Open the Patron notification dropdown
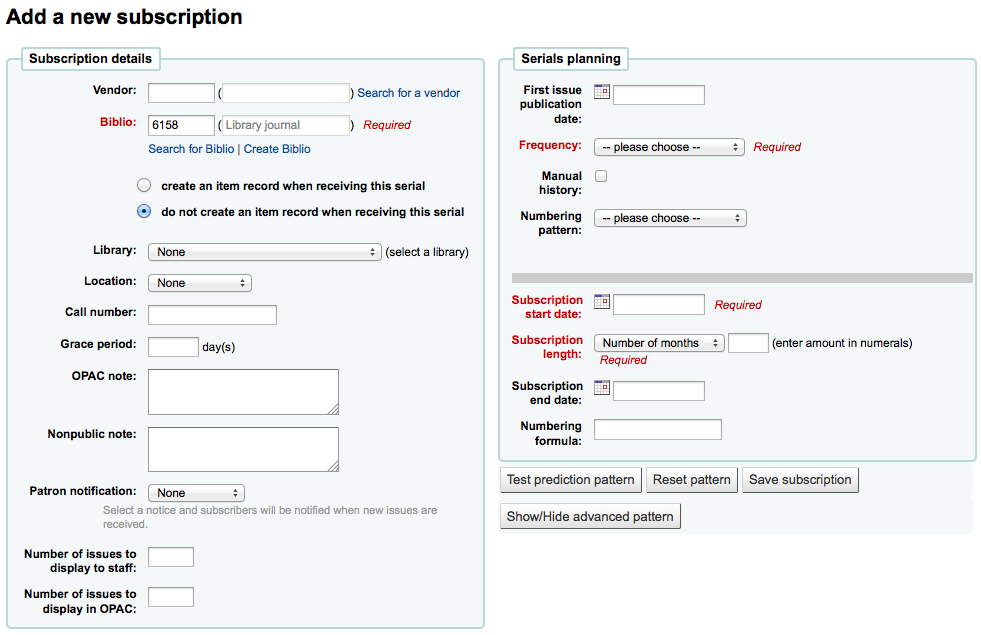 coord(196,493)
